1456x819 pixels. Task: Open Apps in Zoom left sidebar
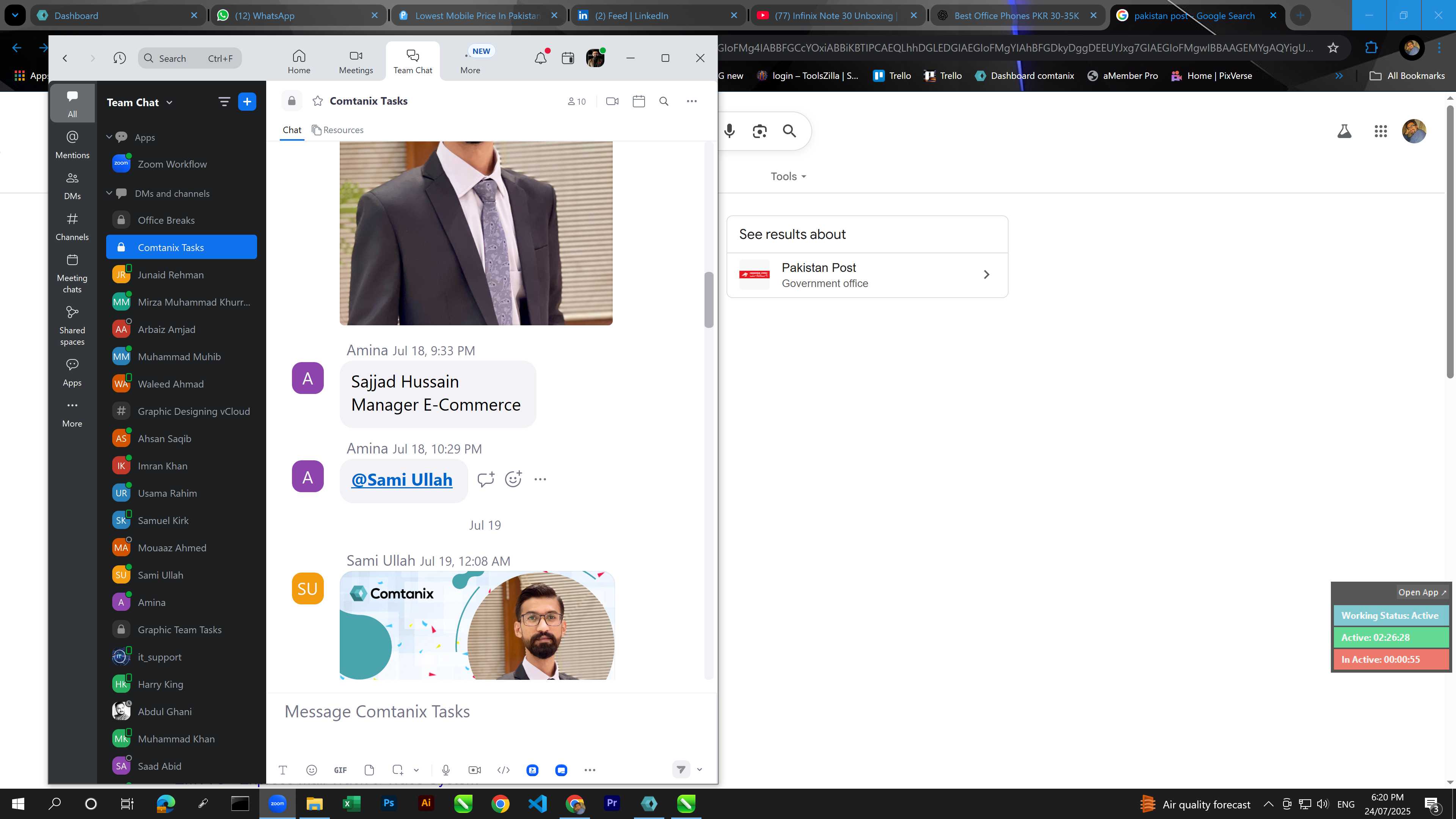[72, 372]
